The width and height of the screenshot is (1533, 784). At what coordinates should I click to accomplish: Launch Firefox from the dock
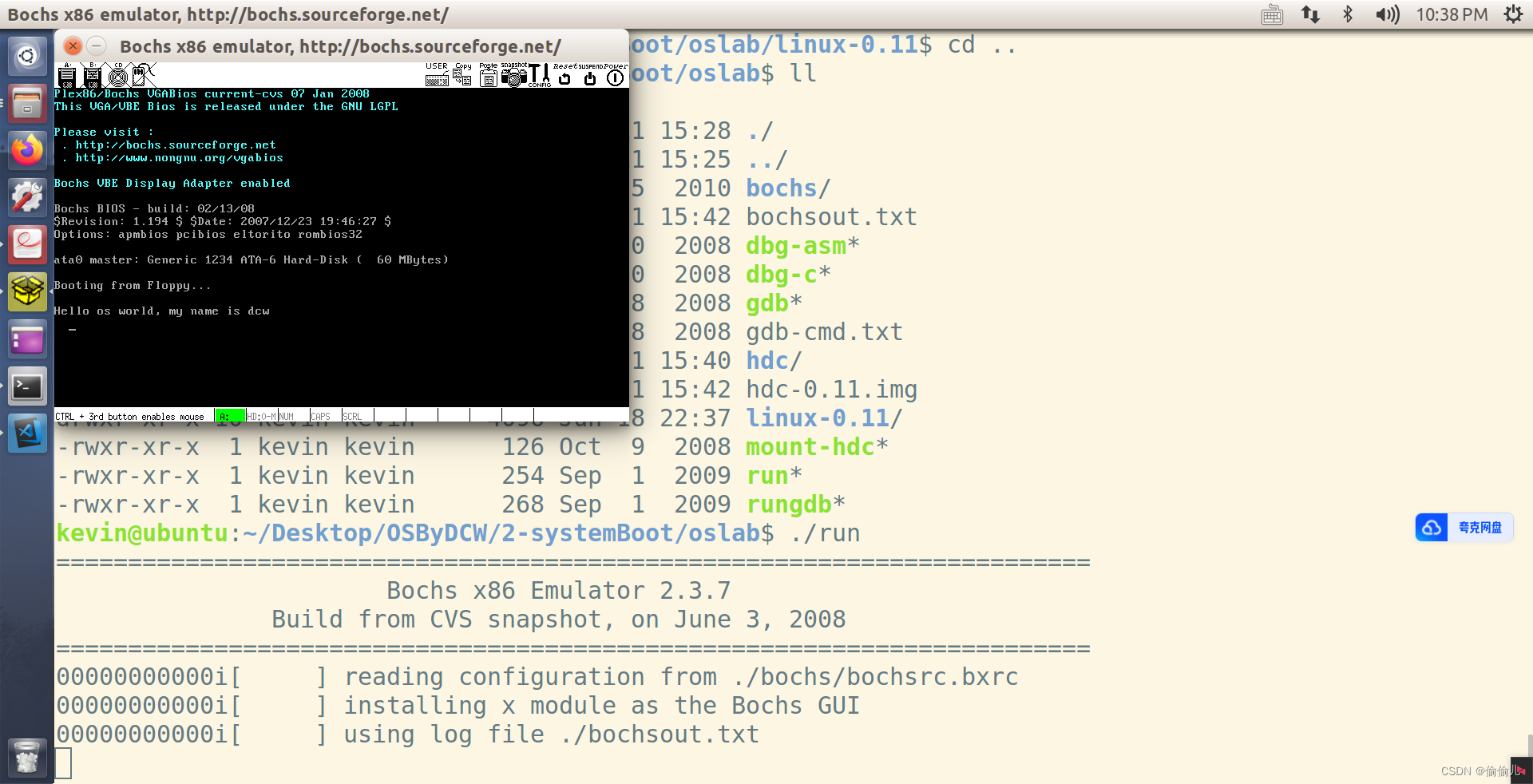27,150
